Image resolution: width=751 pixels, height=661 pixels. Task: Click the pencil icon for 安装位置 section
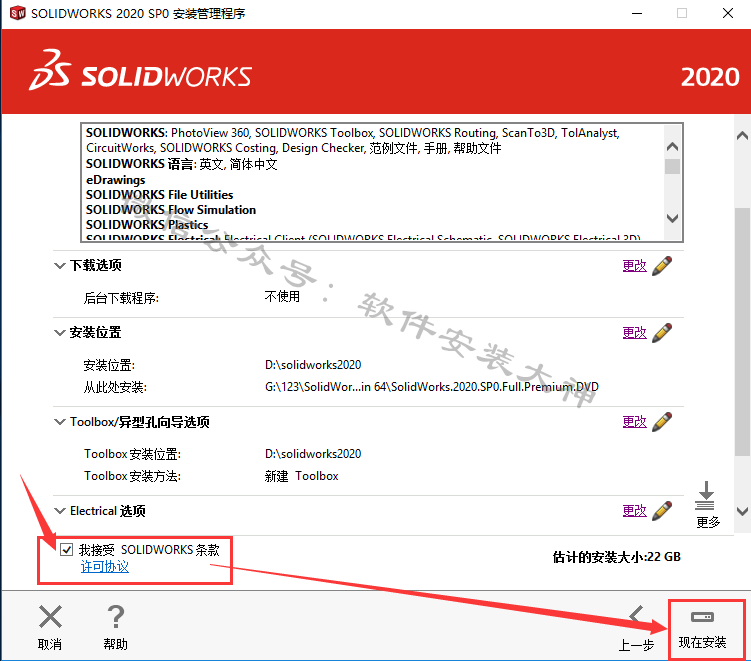pyautogui.click(x=662, y=333)
